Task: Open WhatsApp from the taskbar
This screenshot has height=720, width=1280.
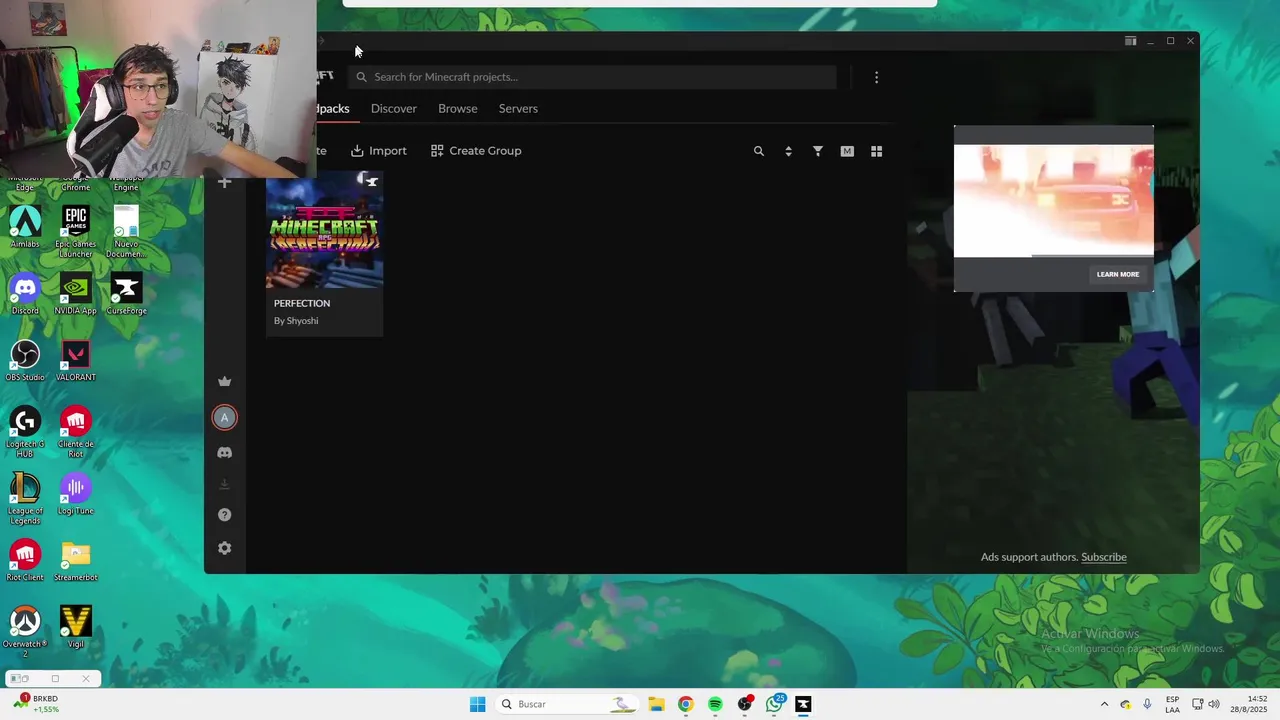Action: [x=774, y=704]
